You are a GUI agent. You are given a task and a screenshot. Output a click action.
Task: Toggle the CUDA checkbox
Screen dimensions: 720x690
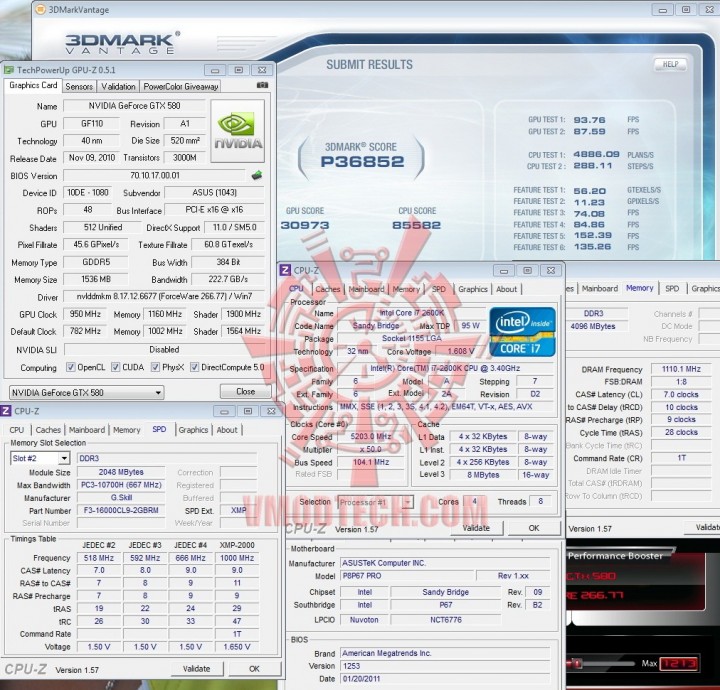coord(115,367)
